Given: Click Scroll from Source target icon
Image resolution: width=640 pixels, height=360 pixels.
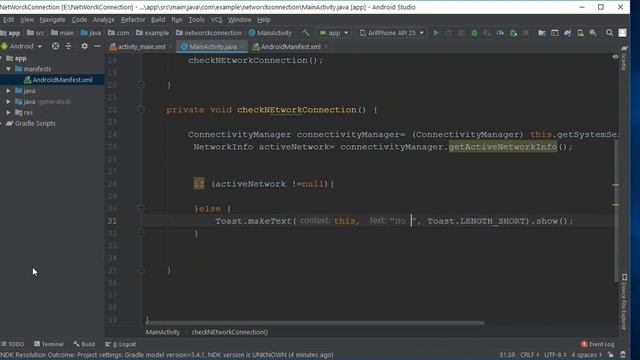Looking at the screenshot, I should coord(55,46).
